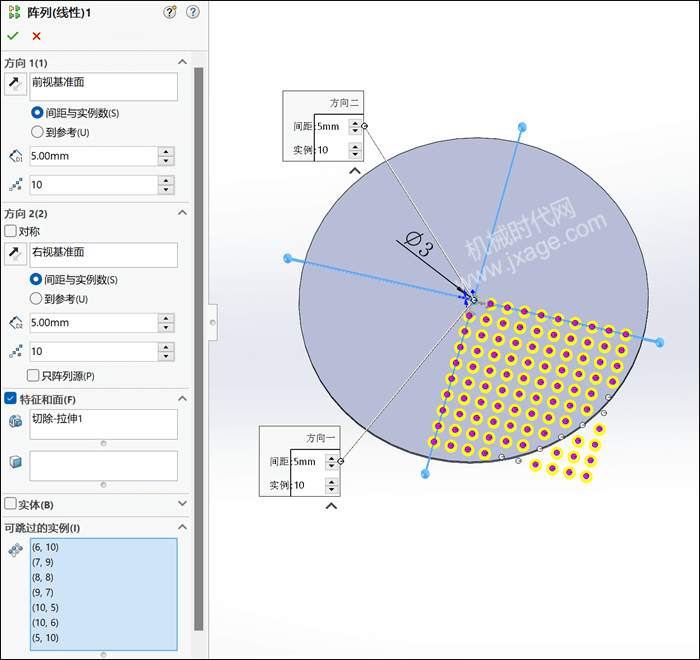
Task: Enable 只阵列源 pattern seed only checkbox
Action: tap(33, 376)
